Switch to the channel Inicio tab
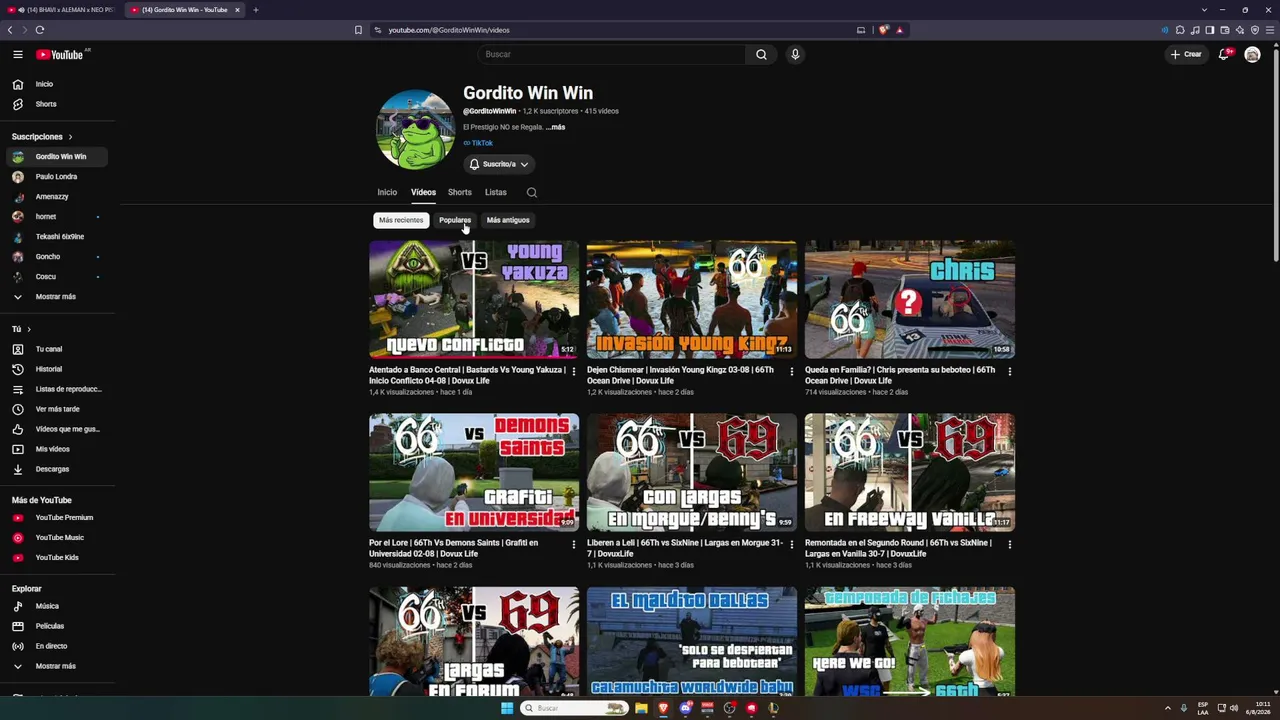Image resolution: width=1280 pixels, height=720 pixels. [387, 192]
